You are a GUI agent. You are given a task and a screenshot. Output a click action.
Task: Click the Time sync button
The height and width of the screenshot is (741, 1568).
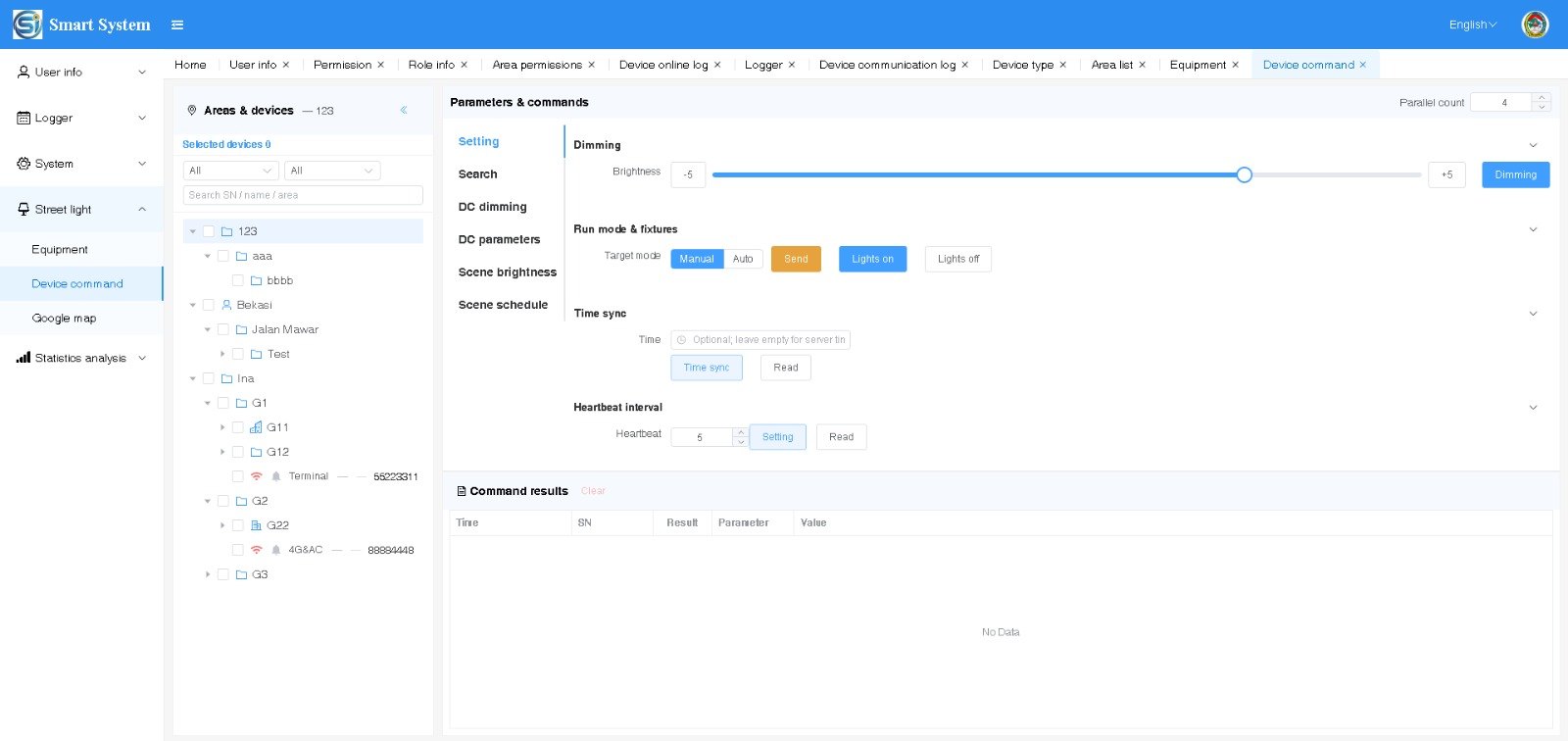point(707,368)
